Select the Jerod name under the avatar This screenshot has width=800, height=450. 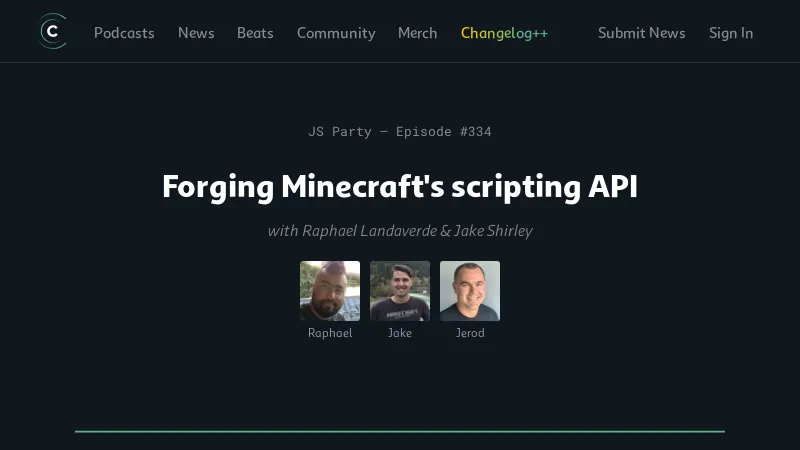coord(470,333)
